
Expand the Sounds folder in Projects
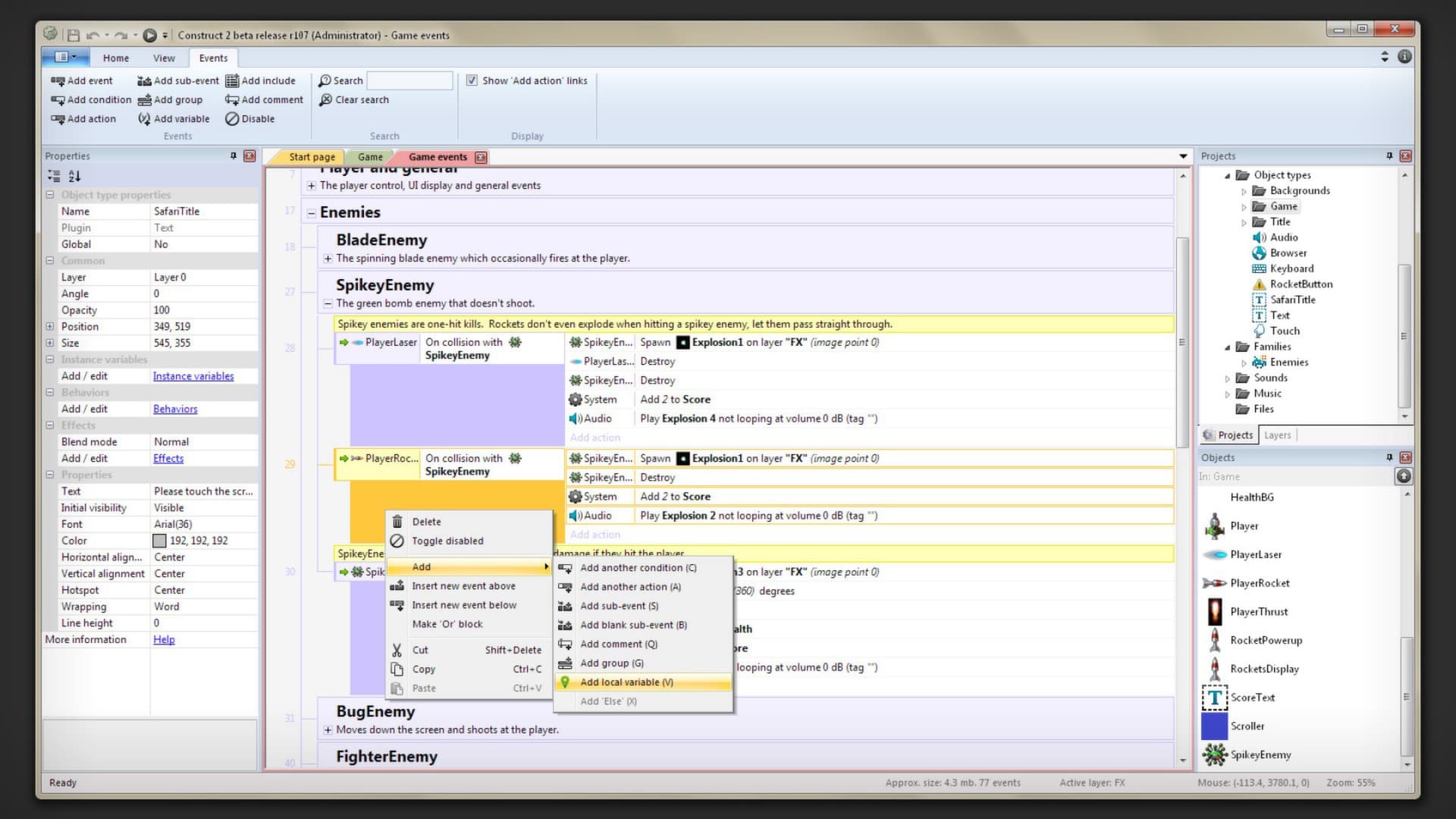point(1227,378)
